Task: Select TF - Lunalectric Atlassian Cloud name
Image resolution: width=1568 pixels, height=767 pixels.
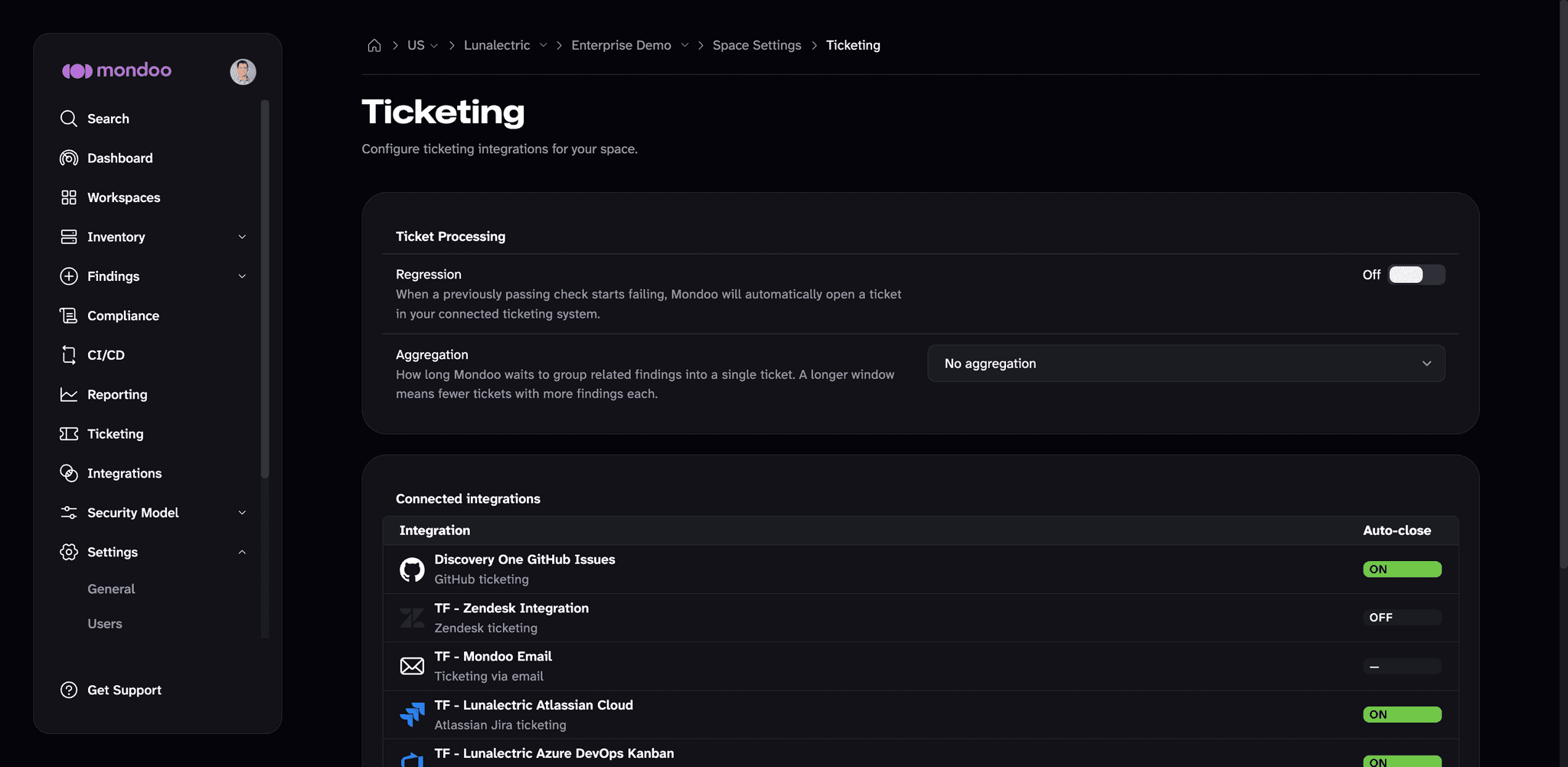Action: 534,705
